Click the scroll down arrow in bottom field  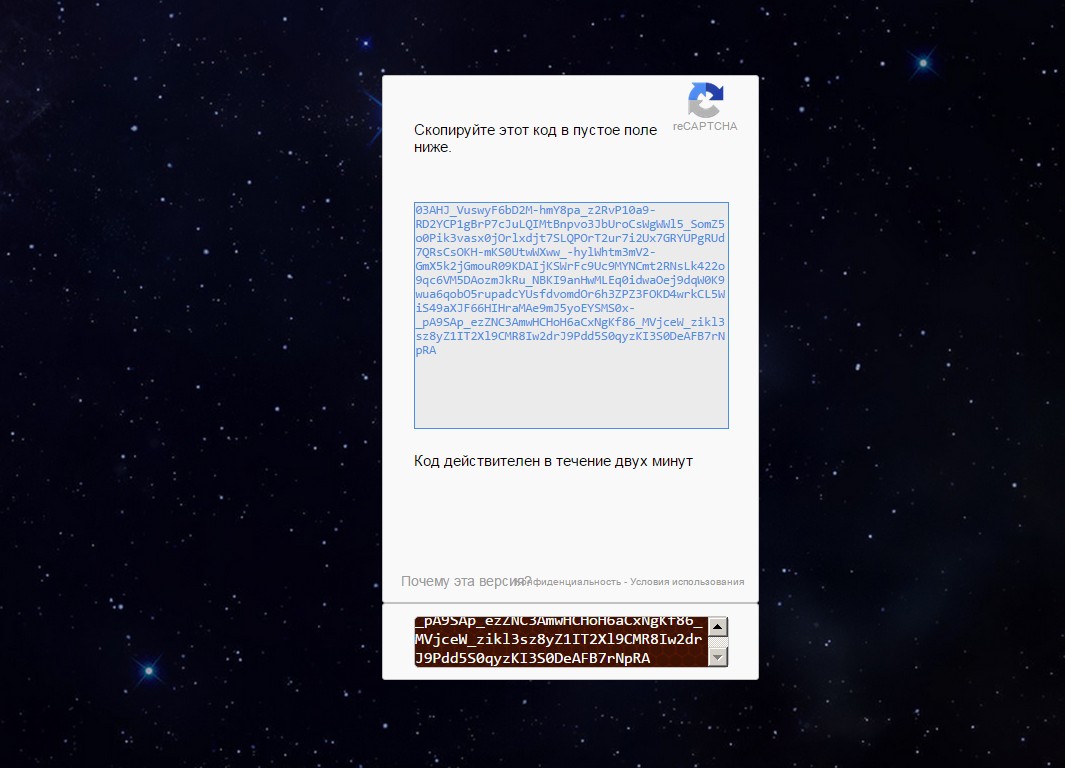718,657
